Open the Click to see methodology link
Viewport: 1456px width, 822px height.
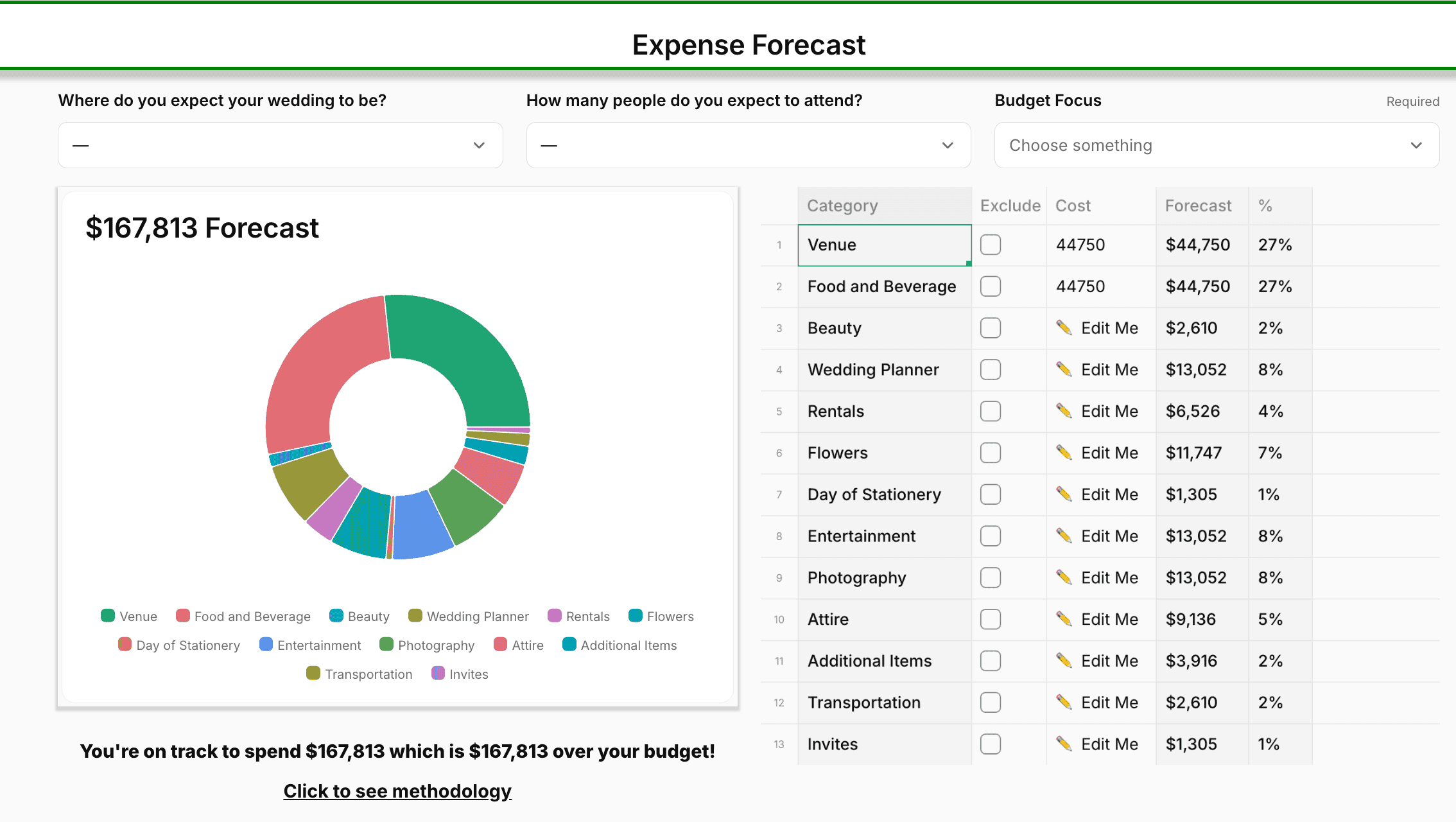(x=397, y=791)
